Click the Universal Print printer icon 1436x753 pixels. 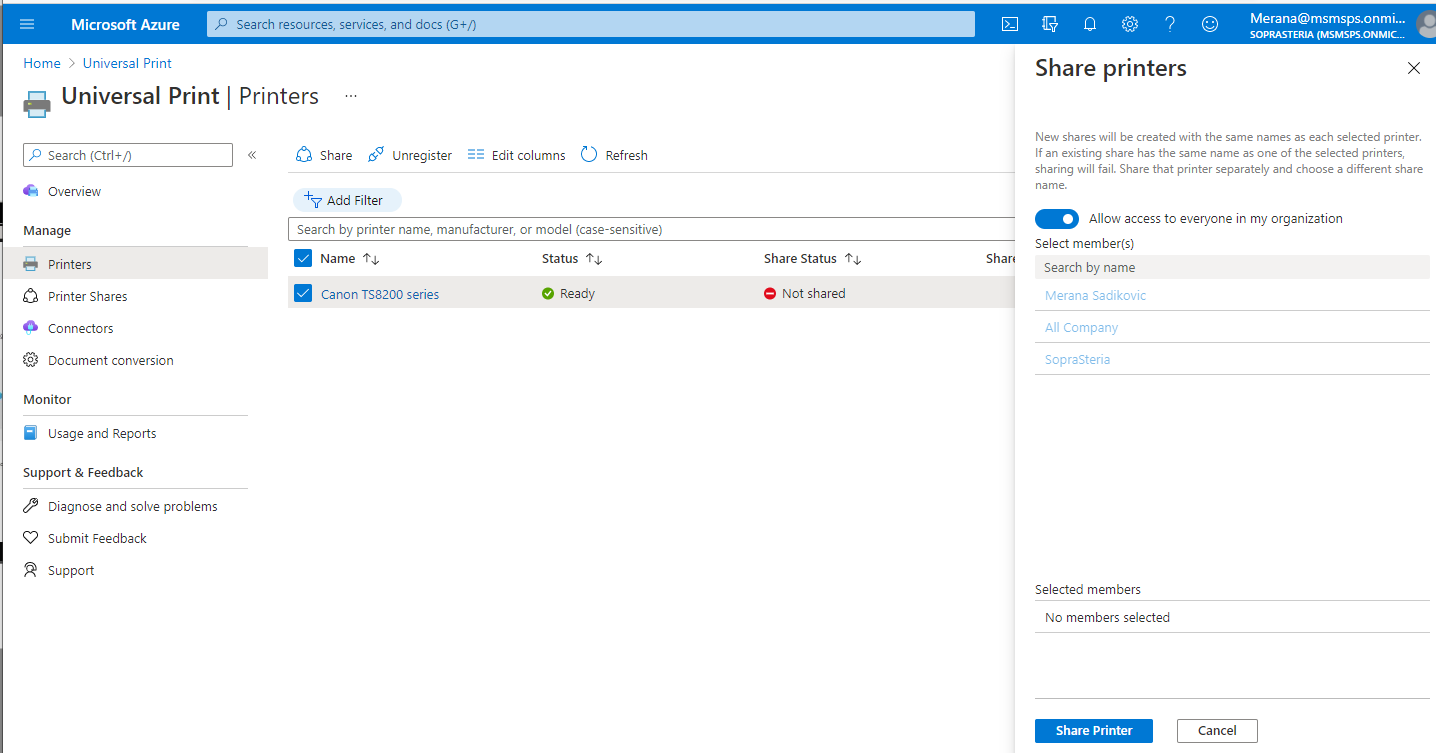tap(37, 103)
